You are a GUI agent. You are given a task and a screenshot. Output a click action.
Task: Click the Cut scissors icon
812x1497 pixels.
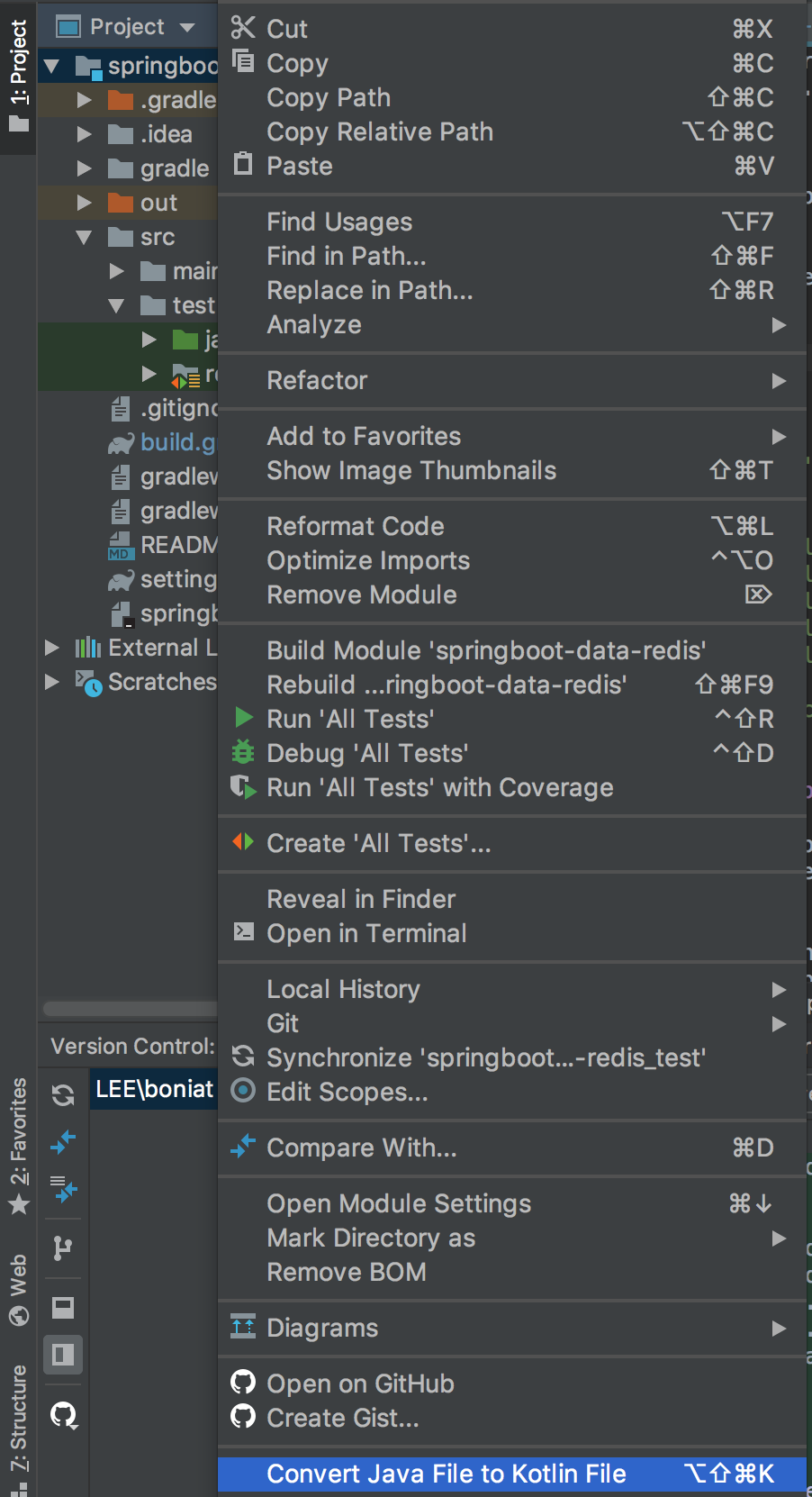click(243, 28)
